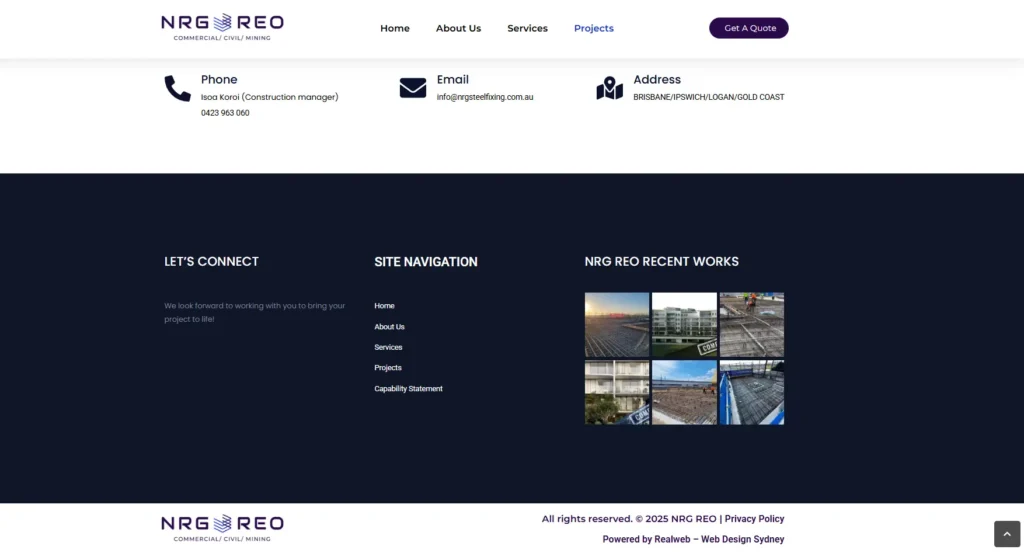Screen dimensions: 1024x553
Task: Click the email envelope icon
Action: point(413,88)
